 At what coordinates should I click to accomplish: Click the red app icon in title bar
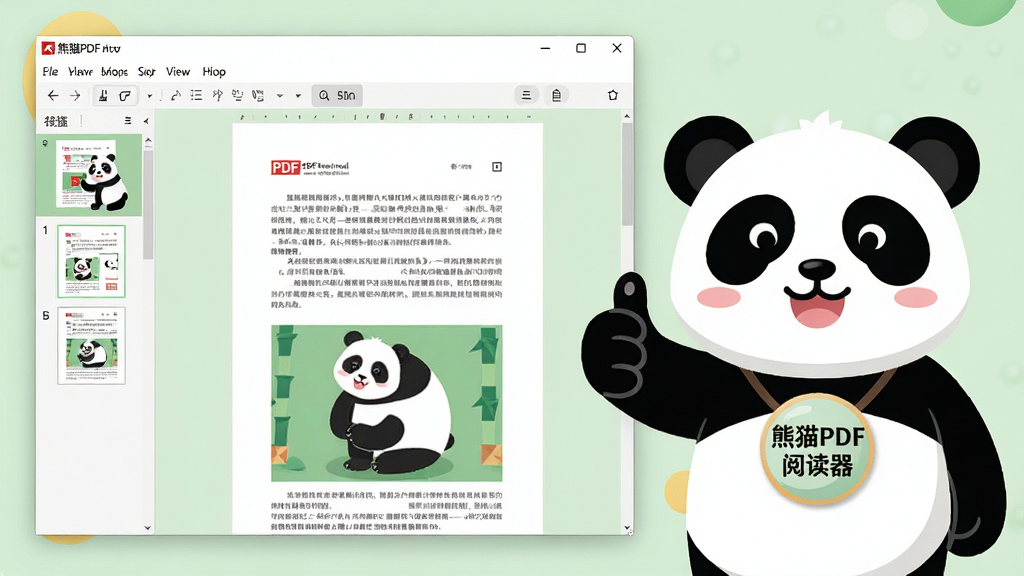click(48, 48)
